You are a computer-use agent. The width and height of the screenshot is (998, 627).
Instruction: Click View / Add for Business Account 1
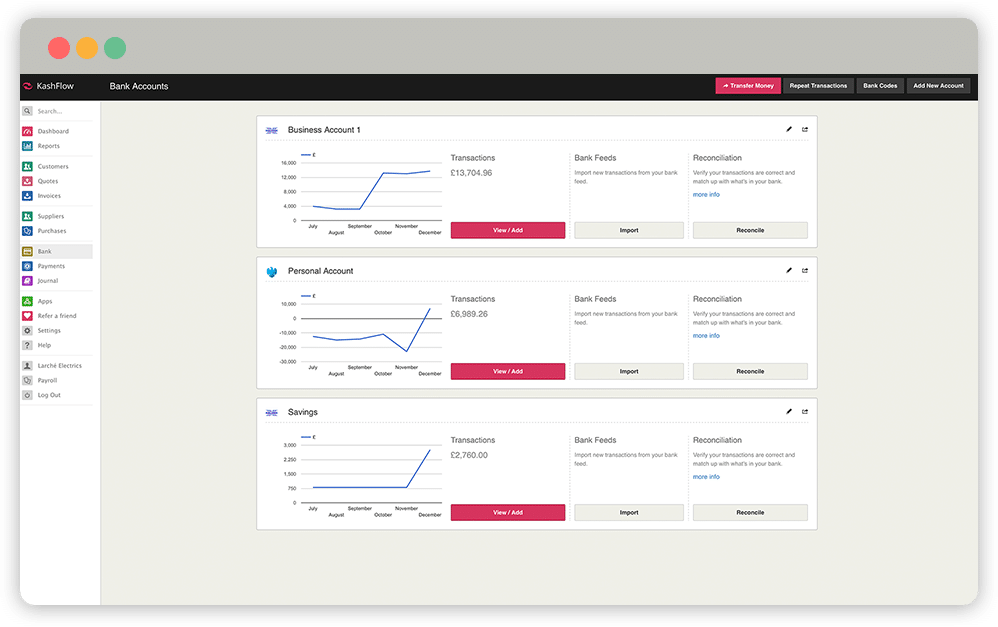click(508, 230)
